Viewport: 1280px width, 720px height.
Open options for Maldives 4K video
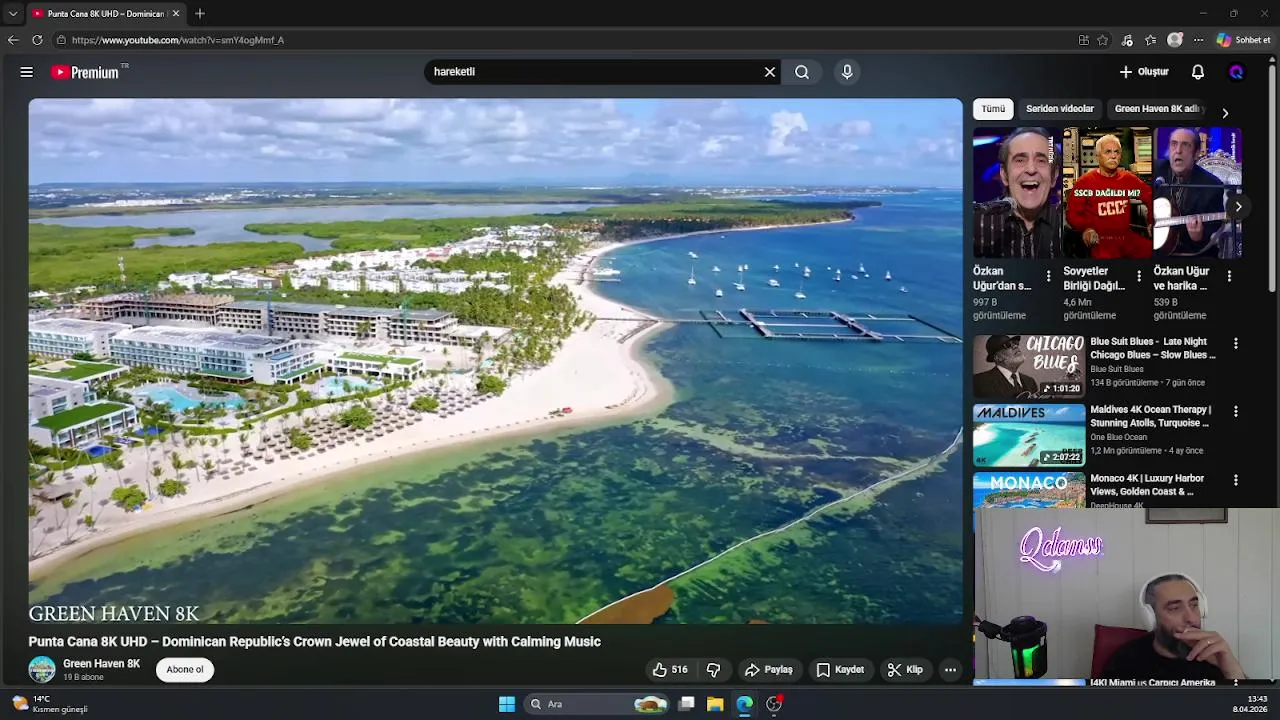1236,411
